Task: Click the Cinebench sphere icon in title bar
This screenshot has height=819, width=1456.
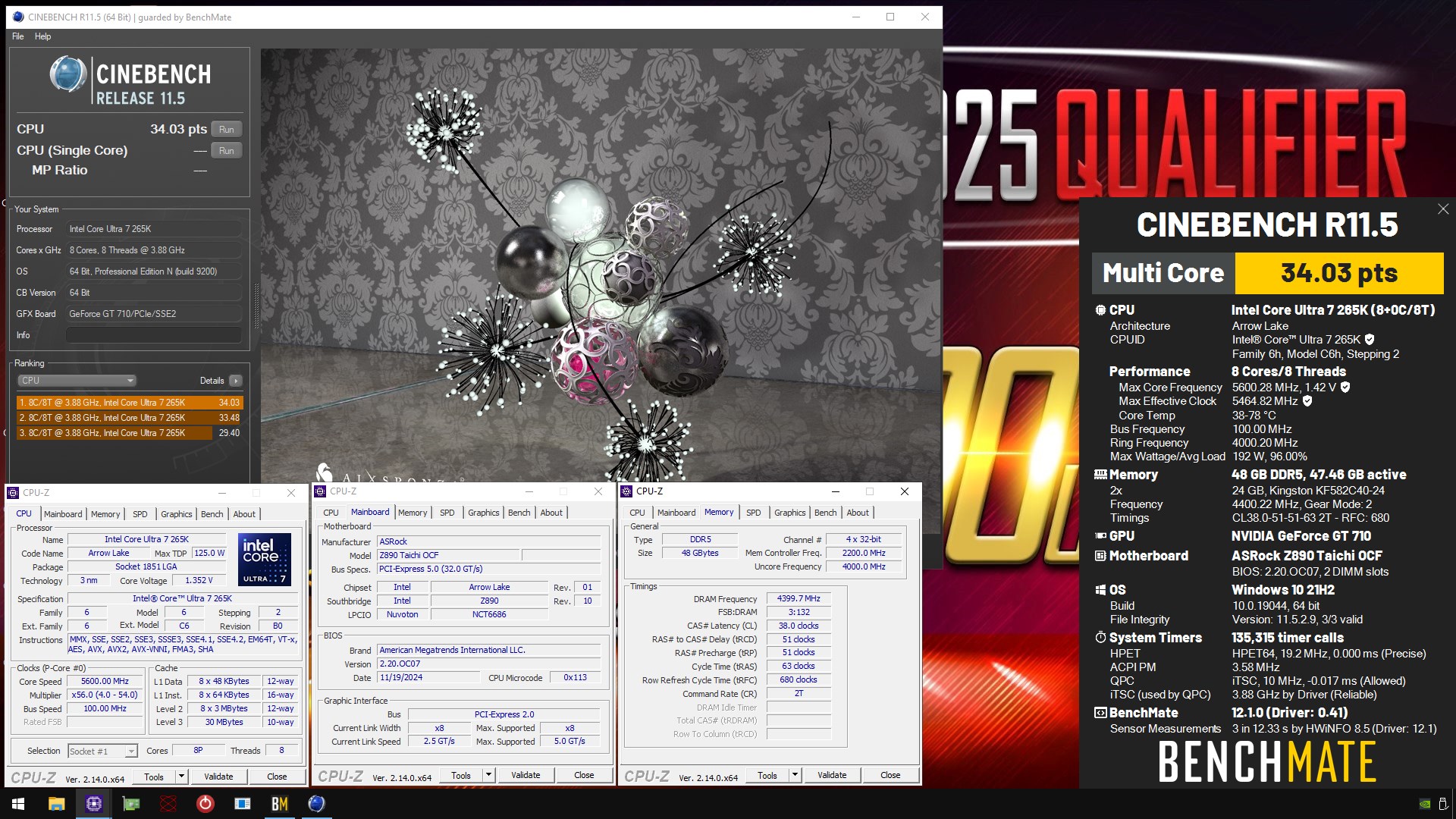Action: pos(18,17)
